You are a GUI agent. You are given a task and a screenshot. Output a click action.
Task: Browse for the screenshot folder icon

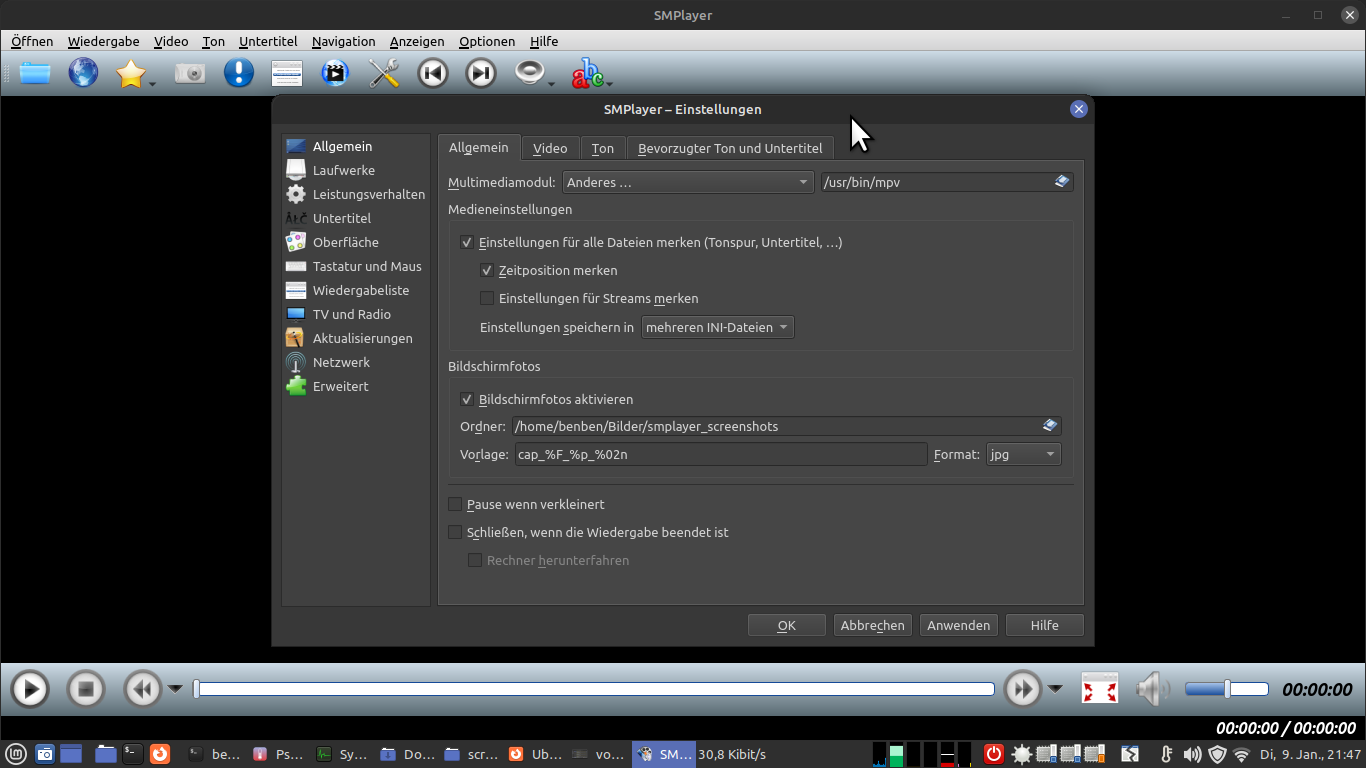pyautogui.click(x=1050, y=426)
